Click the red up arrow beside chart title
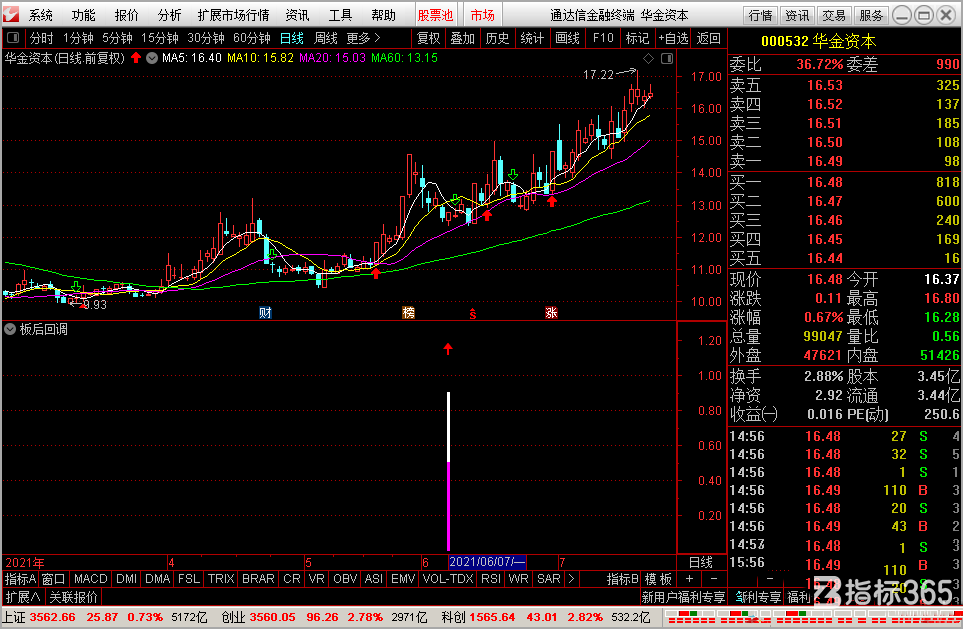 pos(136,58)
